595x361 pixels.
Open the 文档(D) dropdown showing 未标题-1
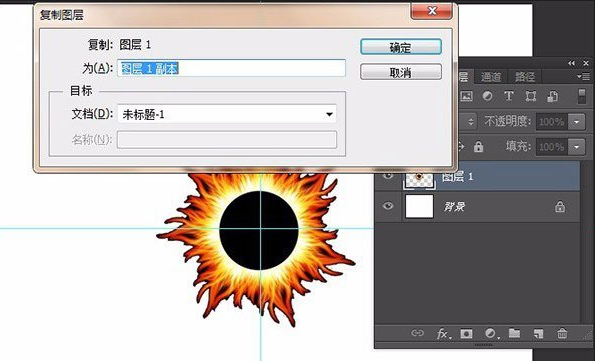pyautogui.click(x=227, y=114)
